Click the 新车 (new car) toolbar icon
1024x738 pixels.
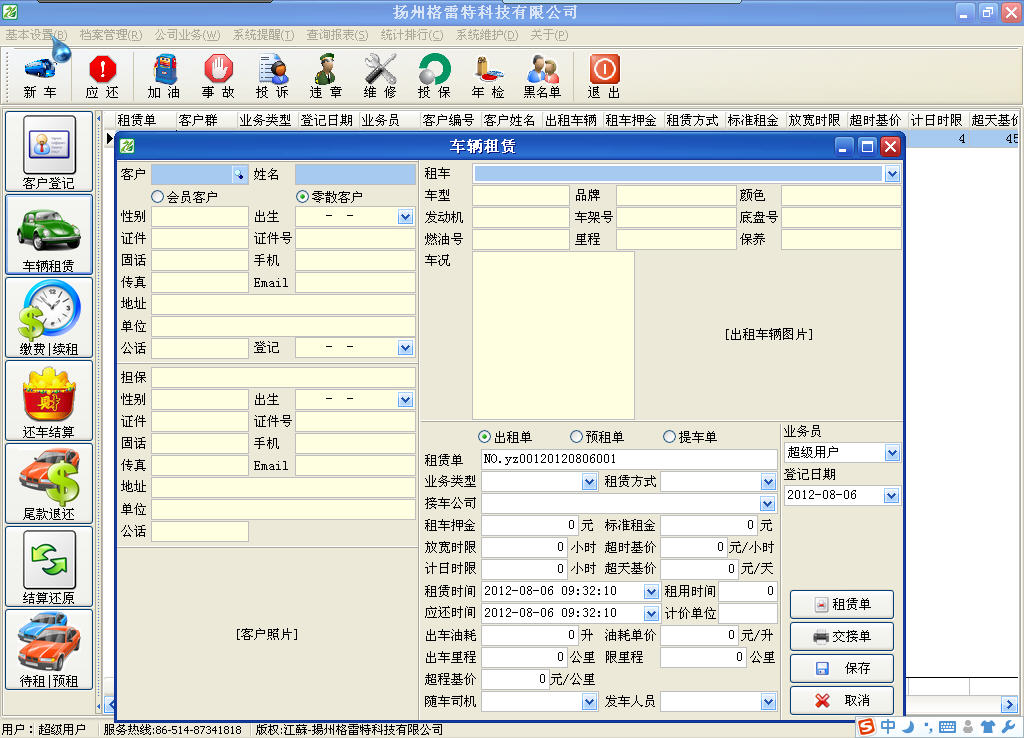(40, 76)
